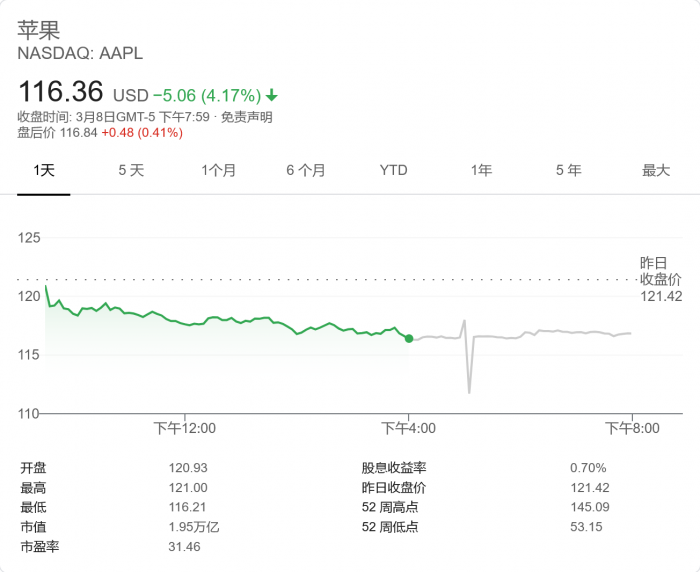Select the 1天 time range tab
700x572 pixels.
[44, 170]
